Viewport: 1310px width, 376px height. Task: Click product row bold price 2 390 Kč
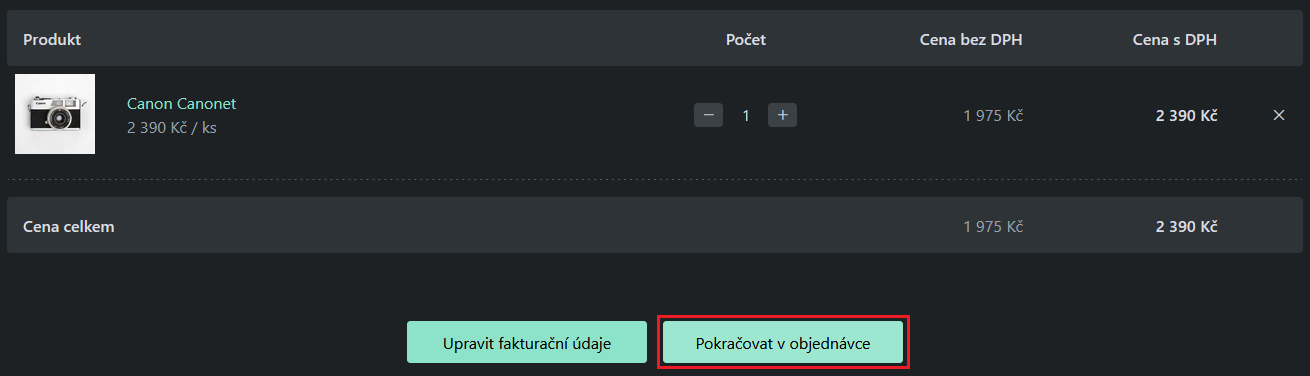(x=1186, y=115)
